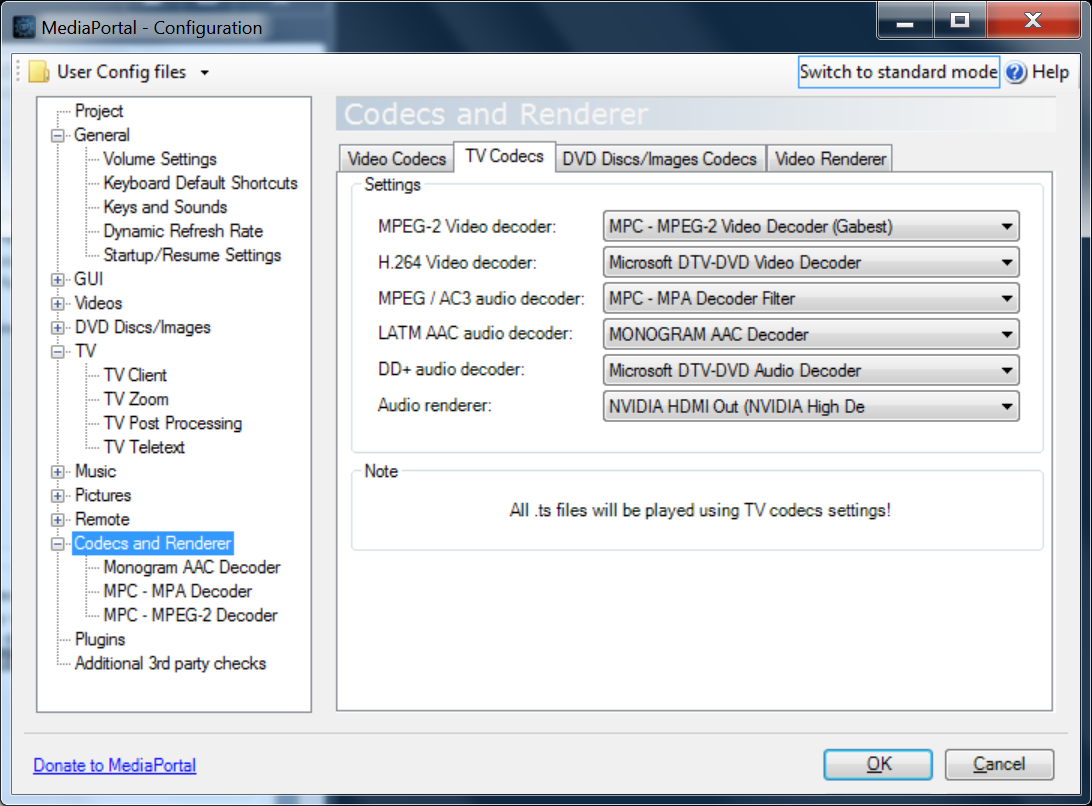Image resolution: width=1092 pixels, height=806 pixels.
Task: Select Codecs and Renderer tree item
Action: click(153, 543)
